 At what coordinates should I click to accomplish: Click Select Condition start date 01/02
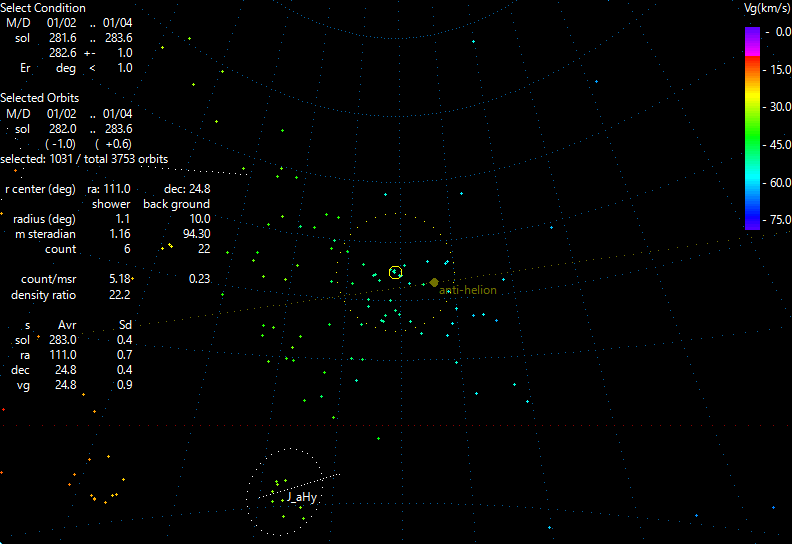click(62, 23)
